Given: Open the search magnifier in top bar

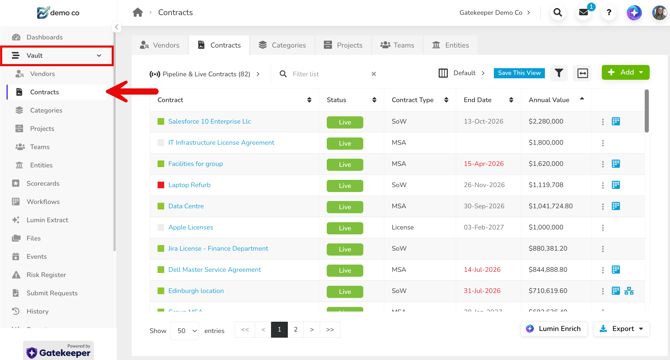Looking at the screenshot, I should pos(558,12).
